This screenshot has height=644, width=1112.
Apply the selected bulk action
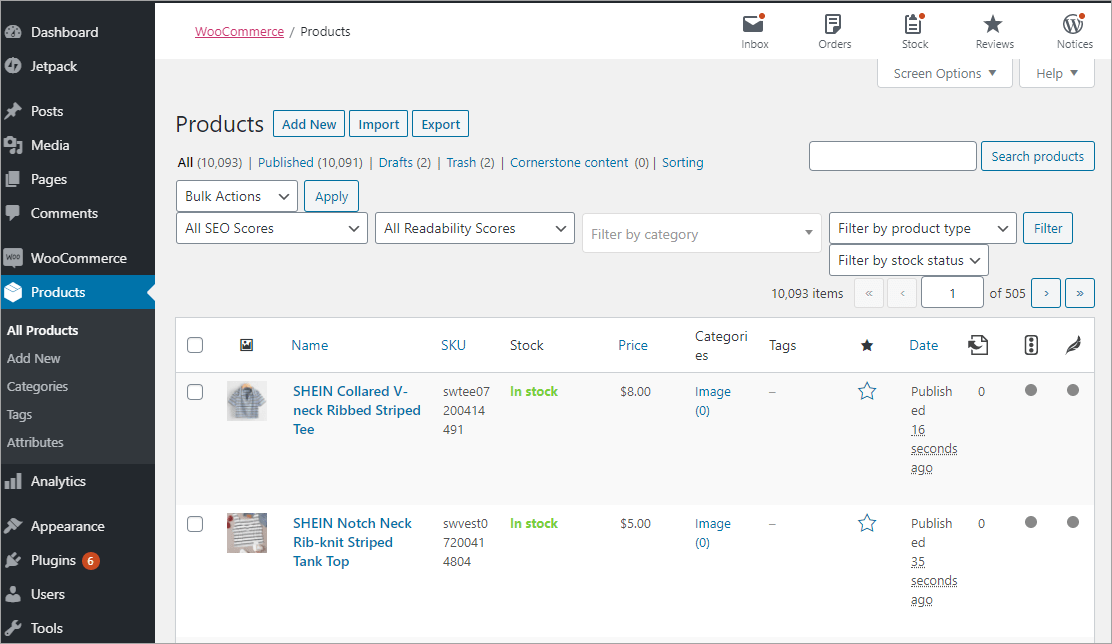tap(331, 196)
